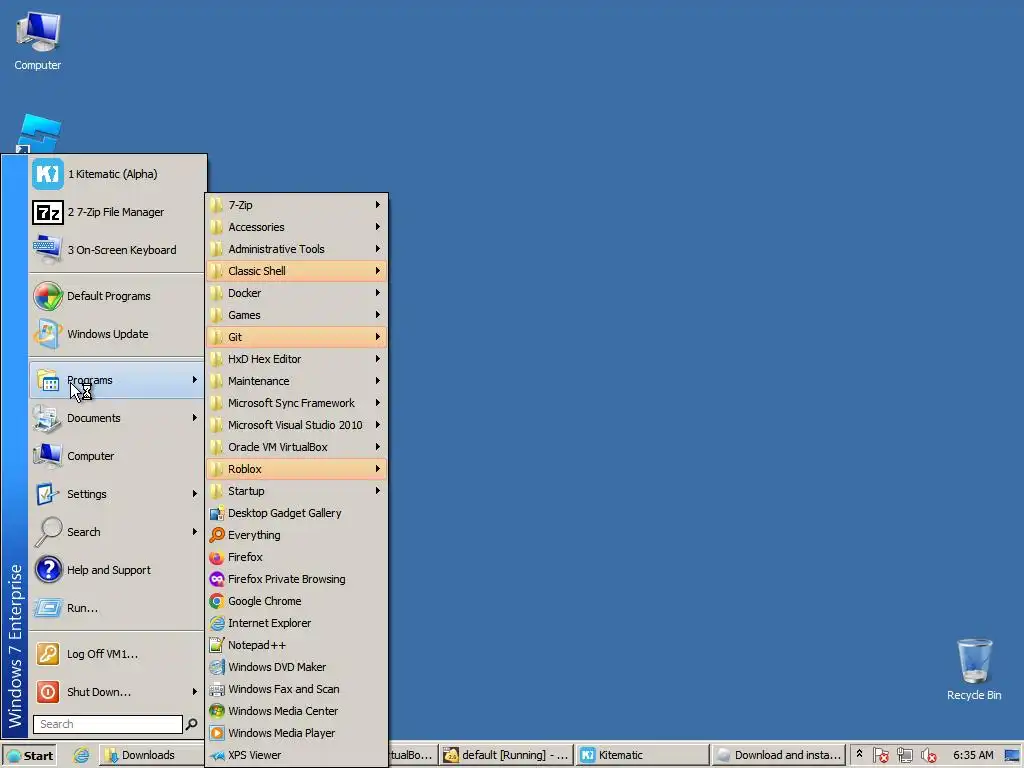Screen dimensions: 1024x768
Task: Click the Internet Explorer taskbar quick-launch icon
Action: tap(81, 755)
